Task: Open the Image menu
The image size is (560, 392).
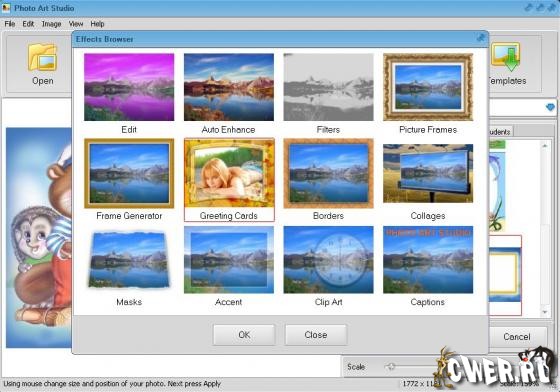Action: 51,24
